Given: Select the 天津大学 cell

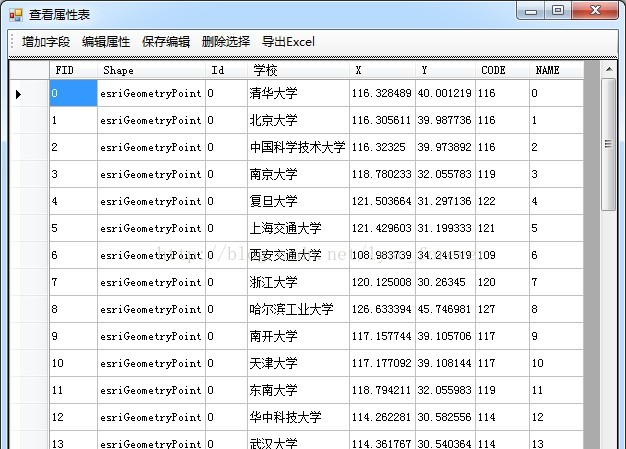Looking at the screenshot, I should [298, 363].
